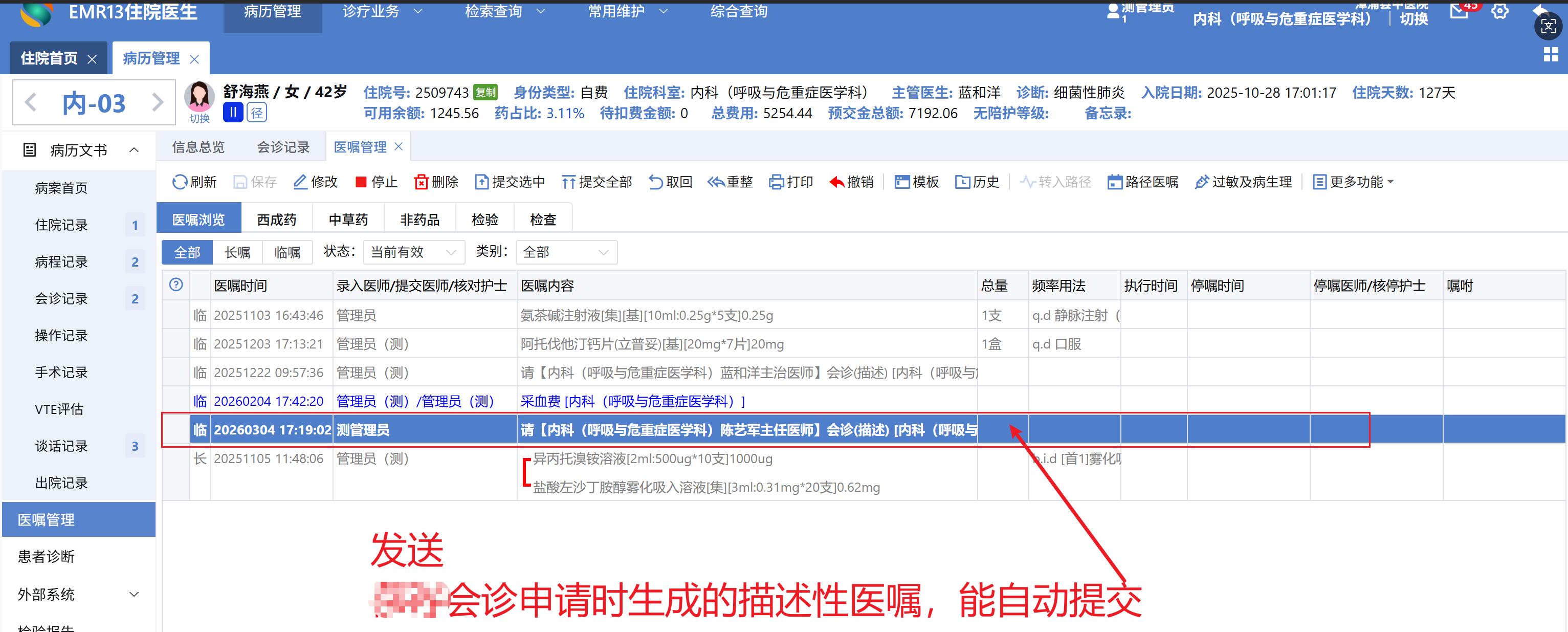Screen dimensions: 1568x632
Task: Switch to the 西成药 tab
Action: (x=276, y=219)
